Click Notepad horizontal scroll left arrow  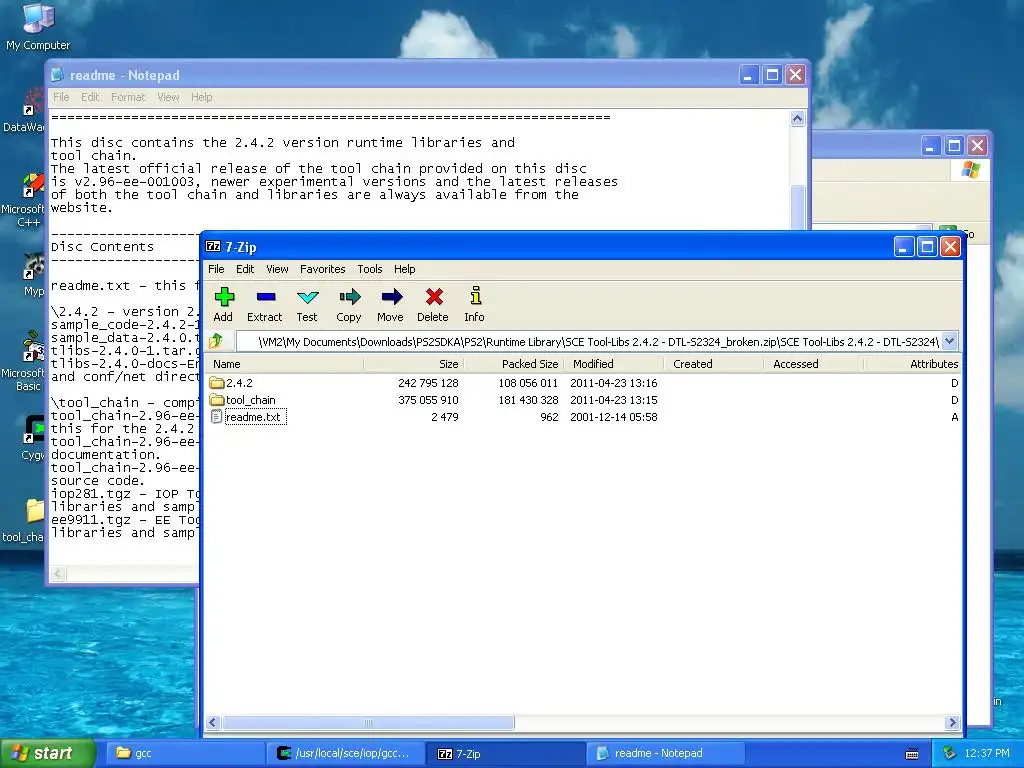tap(58, 573)
